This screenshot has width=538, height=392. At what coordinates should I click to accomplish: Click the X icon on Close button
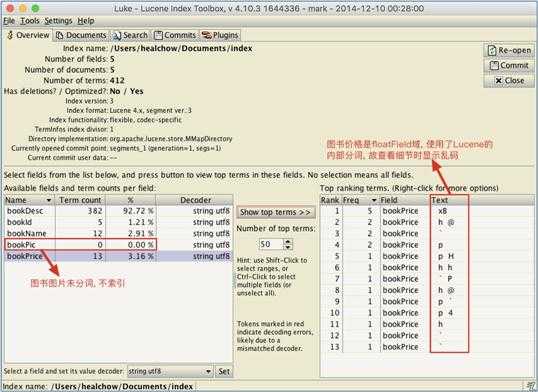[x=499, y=81]
